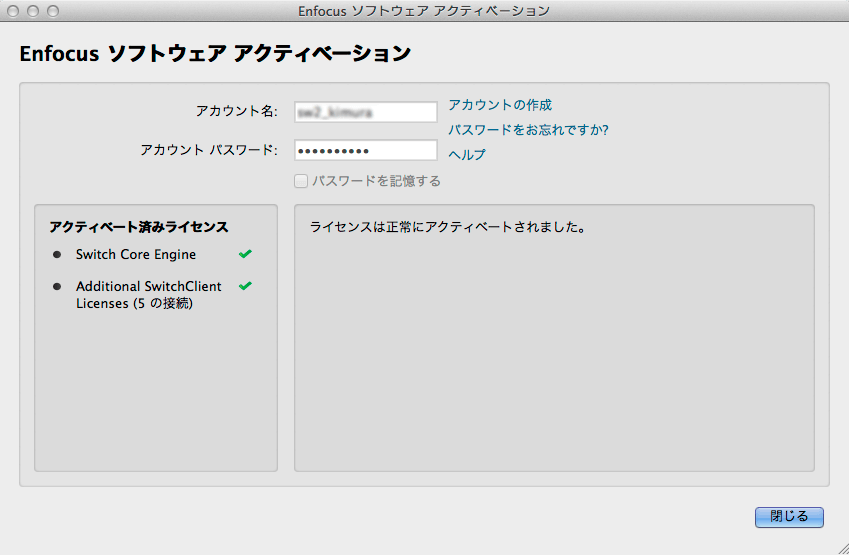Image resolution: width=849 pixels, height=555 pixels.
Task: Click green checkmark beside Switch Core Engine
Action: pyautogui.click(x=245, y=253)
